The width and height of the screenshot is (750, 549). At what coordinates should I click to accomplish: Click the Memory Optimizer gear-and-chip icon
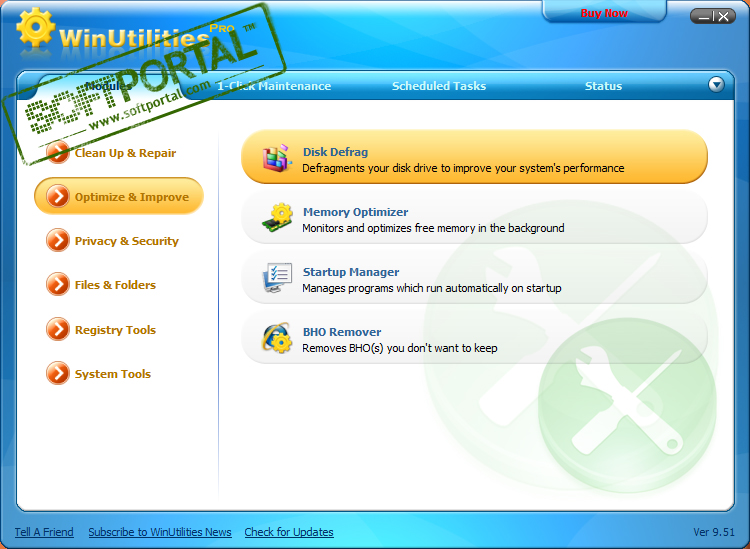point(277,218)
